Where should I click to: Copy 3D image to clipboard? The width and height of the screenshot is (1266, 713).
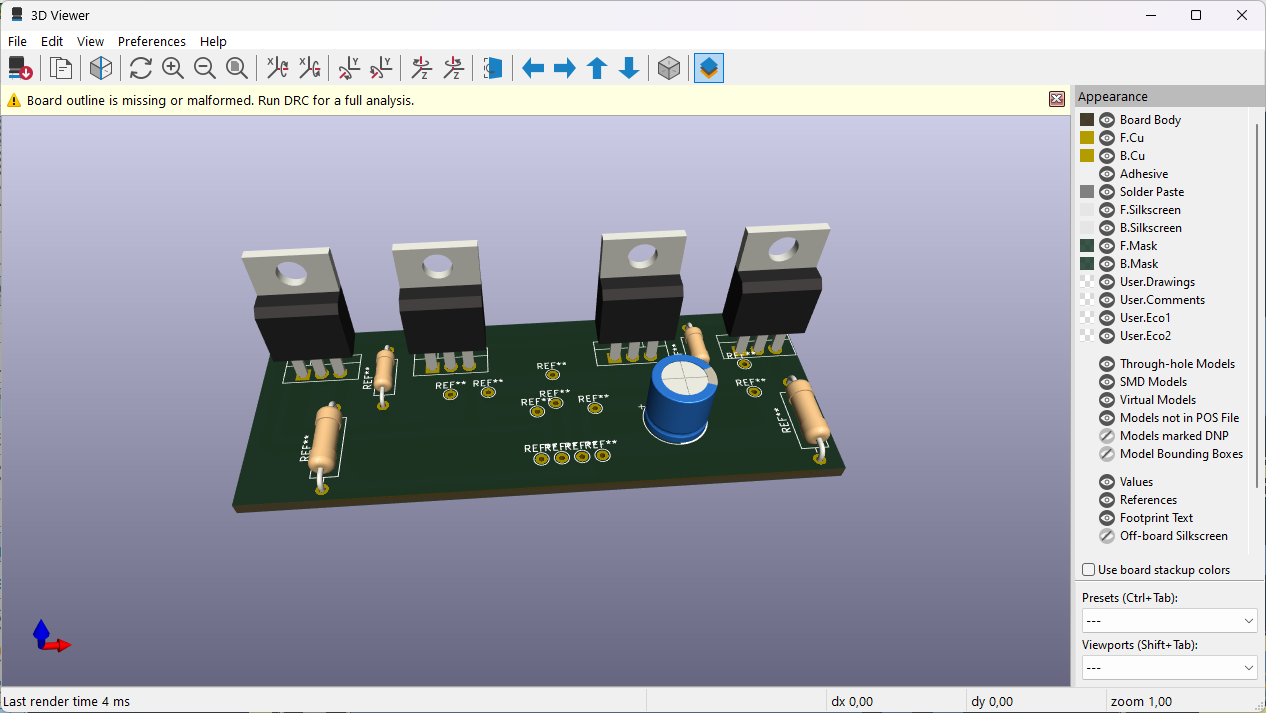click(61, 68)
